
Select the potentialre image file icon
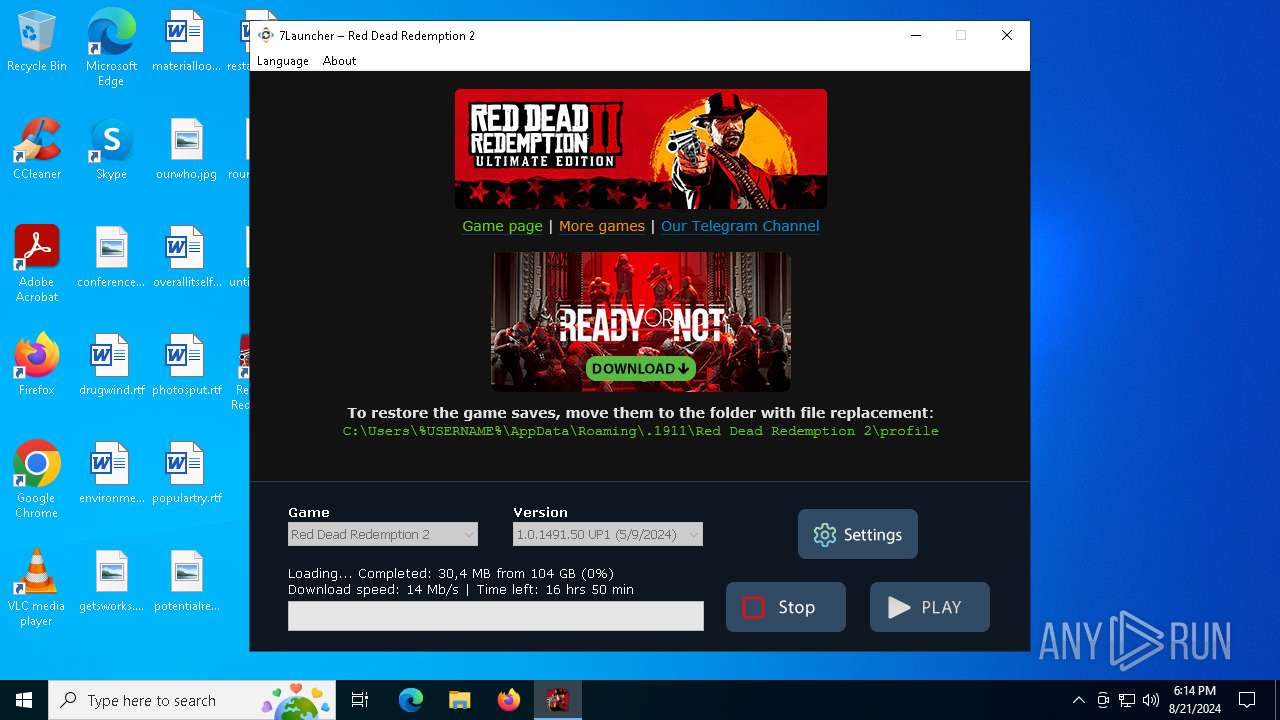tap(187, 580)
